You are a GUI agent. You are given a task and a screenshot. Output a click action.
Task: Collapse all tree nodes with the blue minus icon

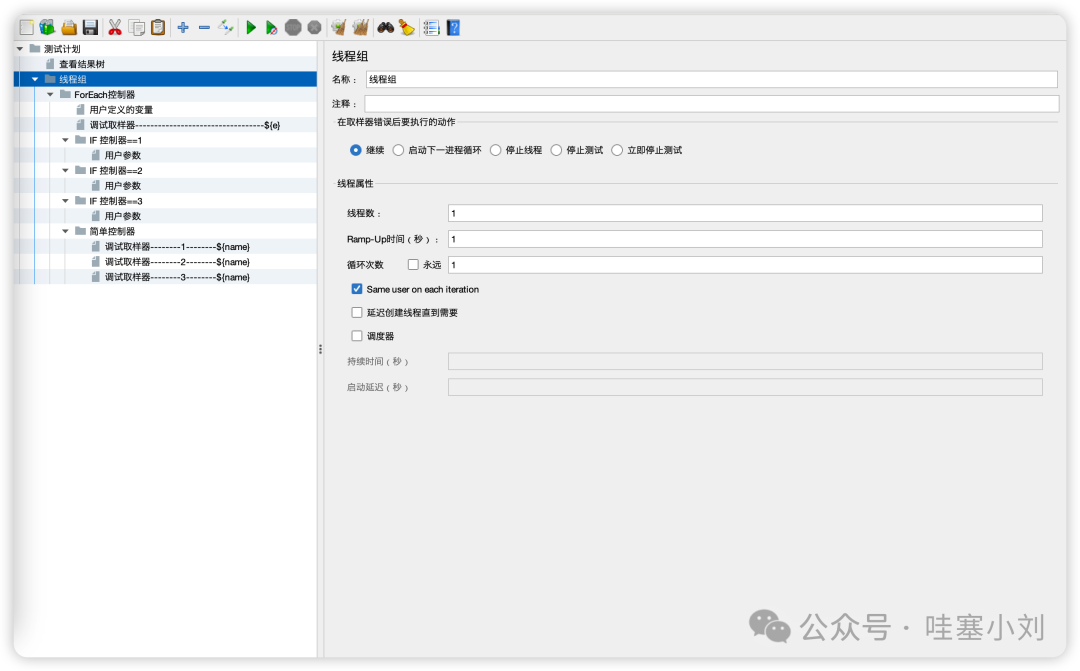204,28
